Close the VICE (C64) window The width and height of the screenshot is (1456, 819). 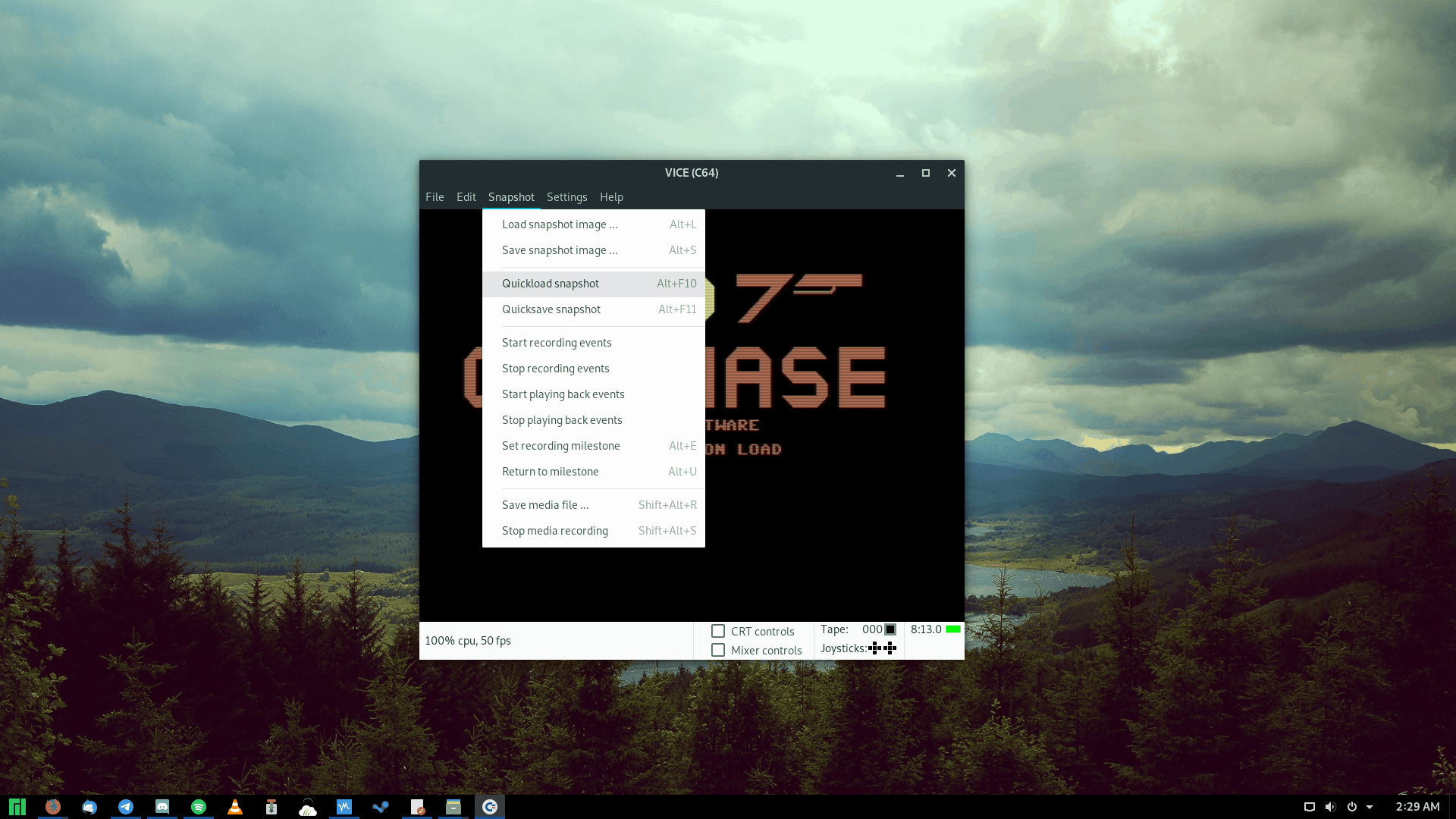click(x=952, y=173)
